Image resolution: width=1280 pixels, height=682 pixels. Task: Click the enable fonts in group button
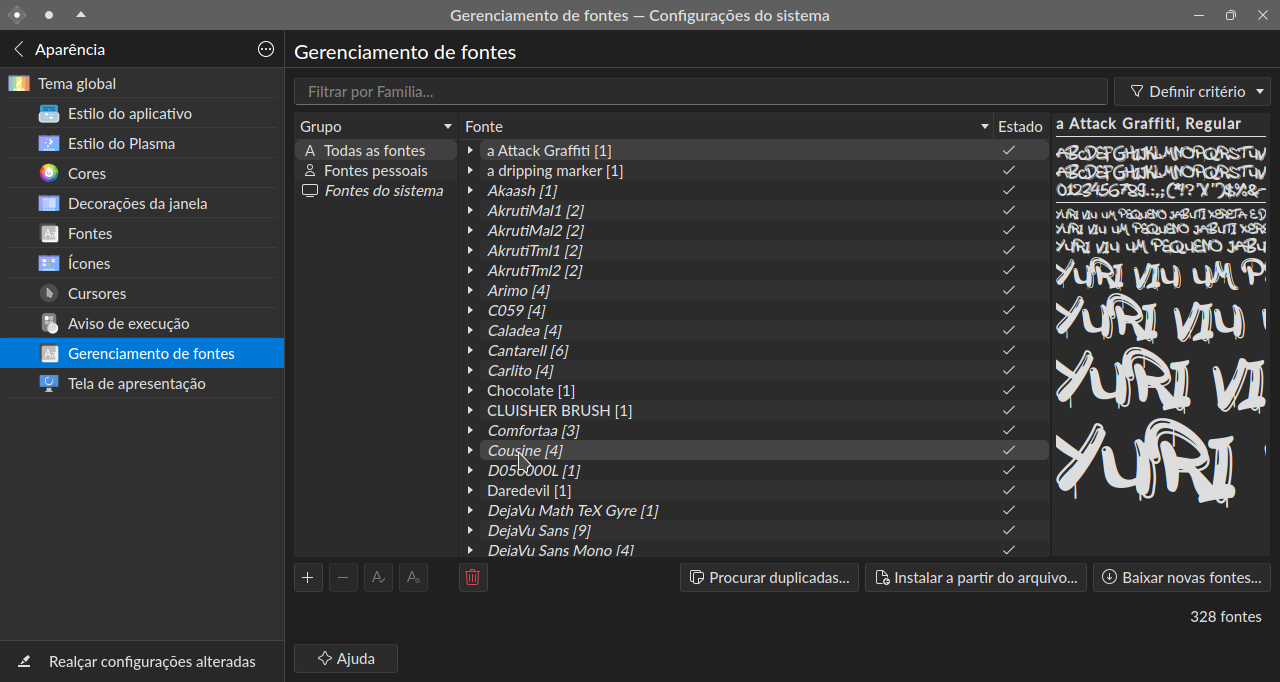pyautogui.click(x=378, y=578)
